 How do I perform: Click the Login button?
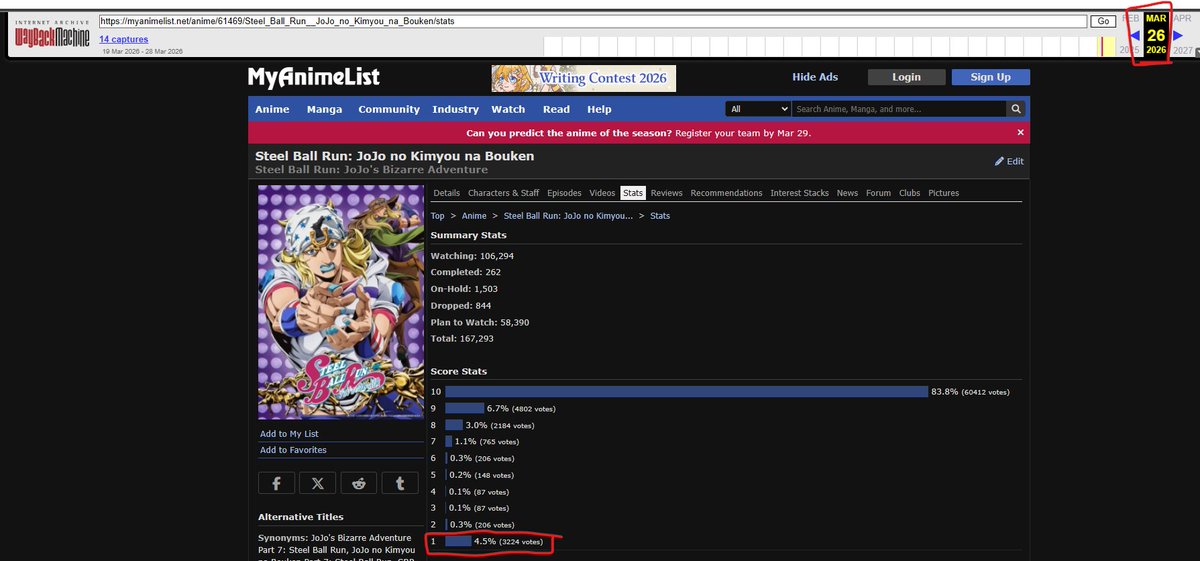[906, 77]
